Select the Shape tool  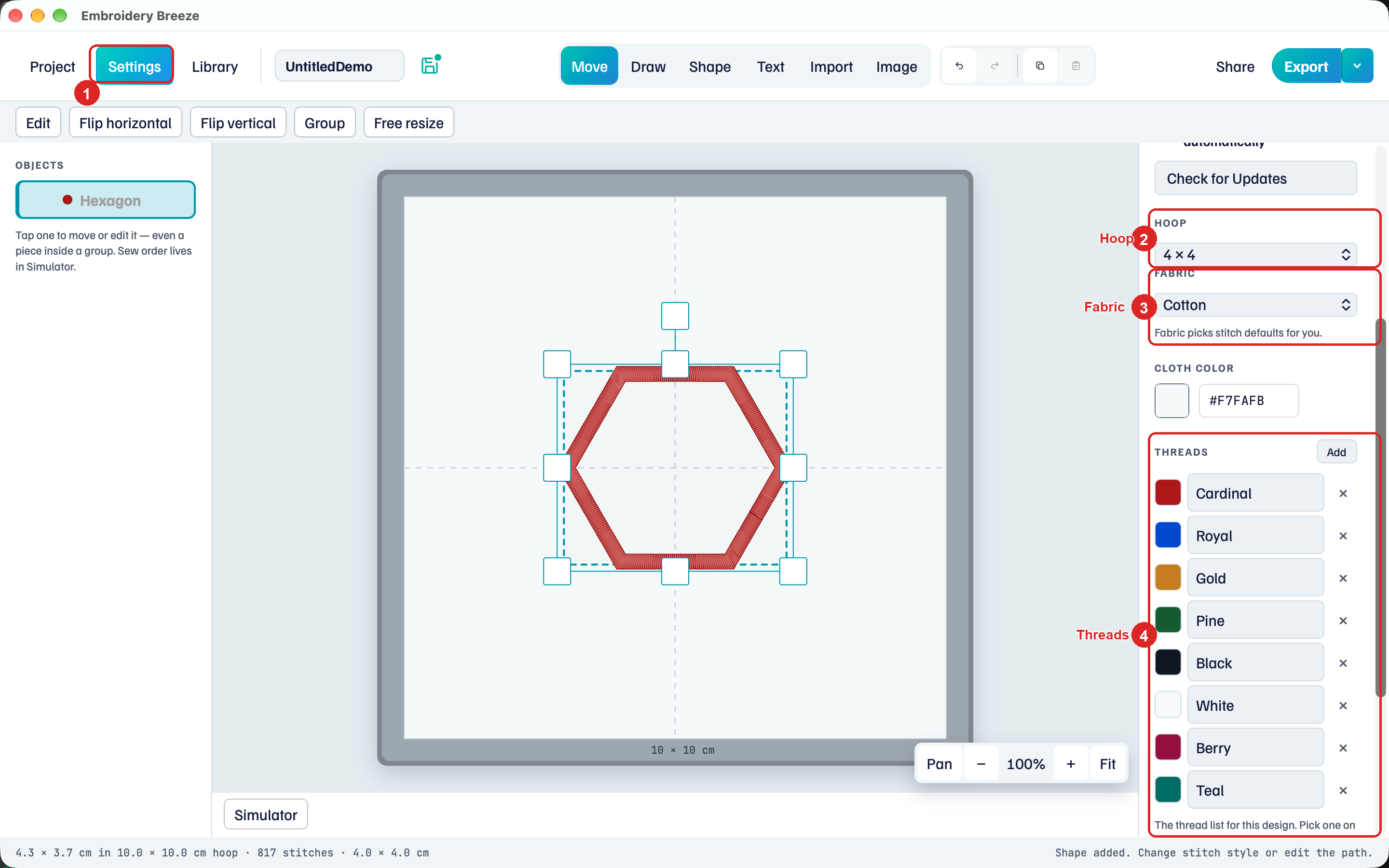coord(709,67)
